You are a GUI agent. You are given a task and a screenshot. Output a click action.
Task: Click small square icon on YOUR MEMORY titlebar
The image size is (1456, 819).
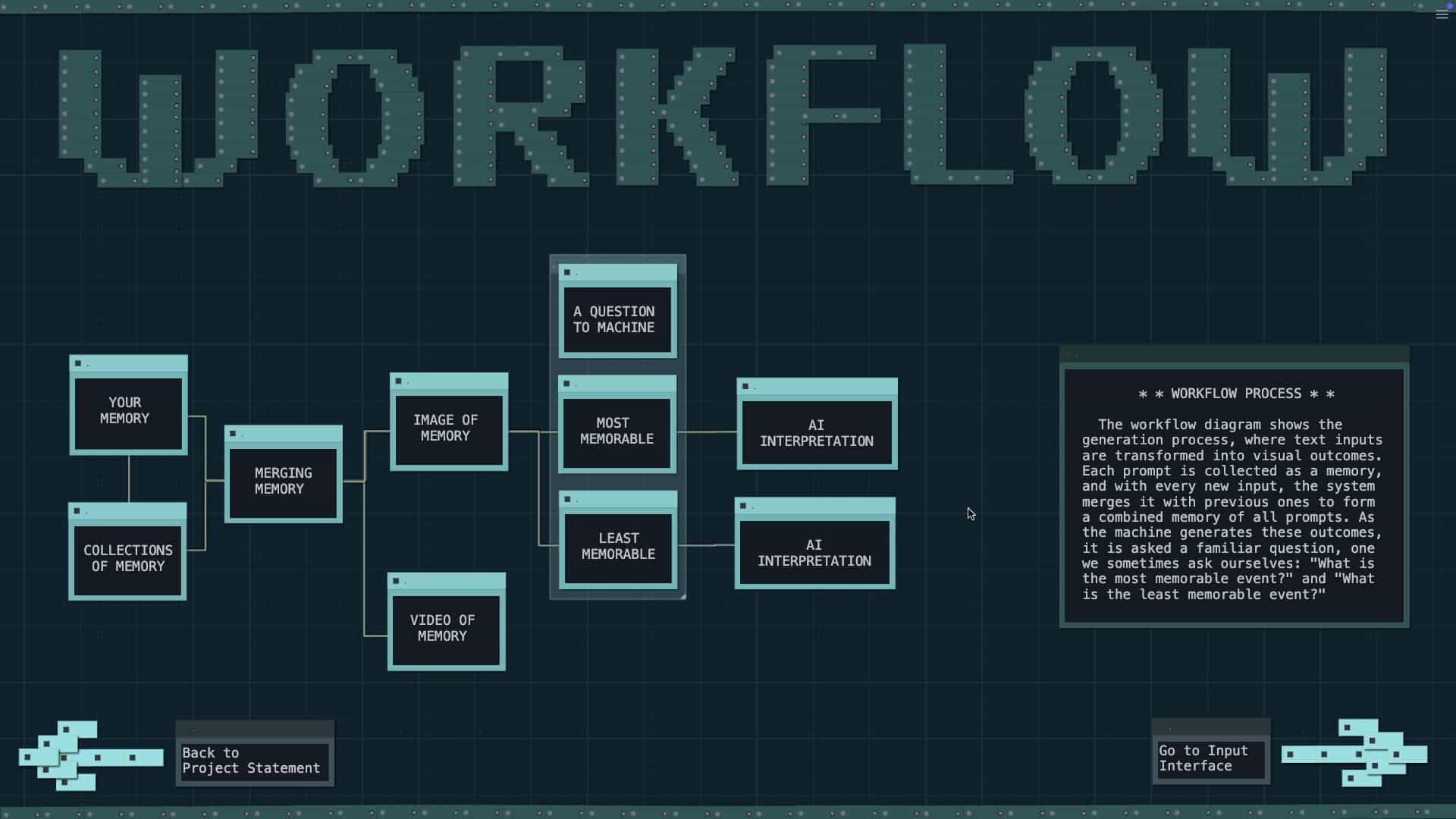(x=78, y=364)
